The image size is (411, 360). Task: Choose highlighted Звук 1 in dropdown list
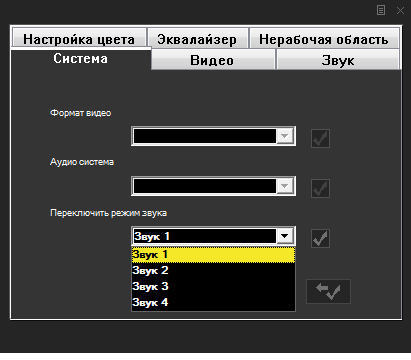click(x=213, y=255)
